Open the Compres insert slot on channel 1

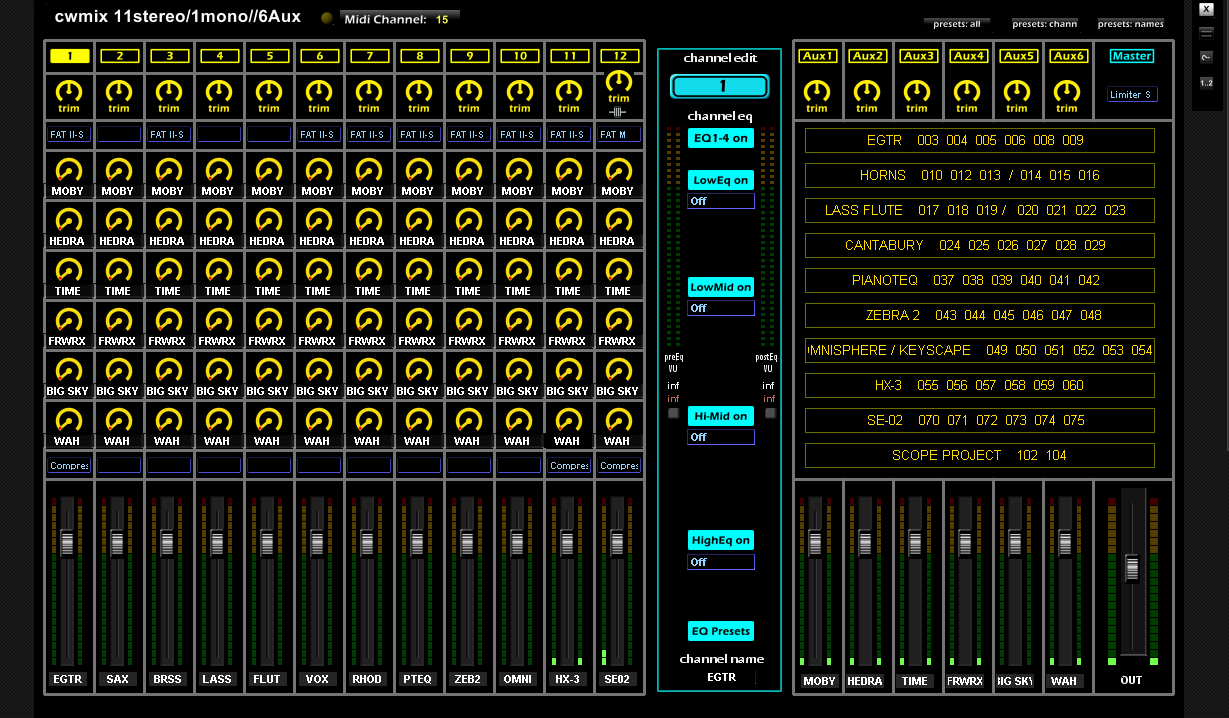point(69,465)
